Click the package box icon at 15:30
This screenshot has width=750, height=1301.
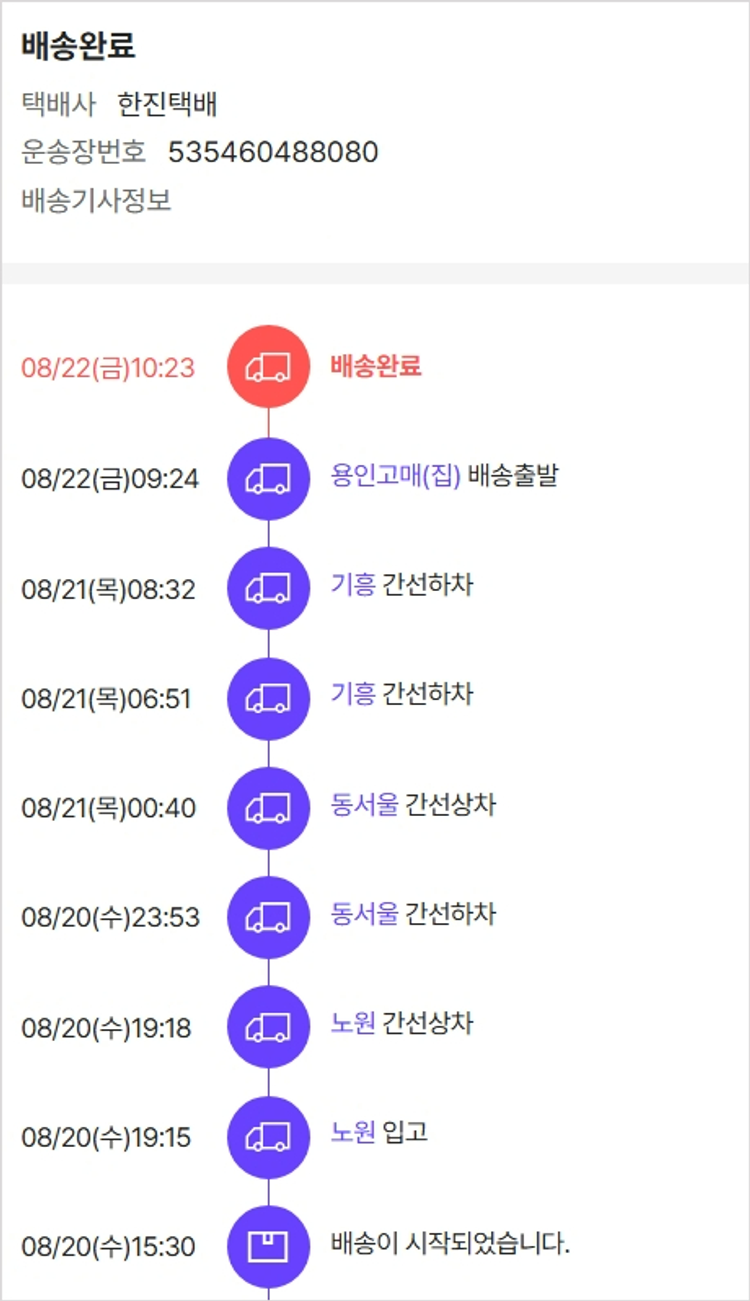[268, 1247]
